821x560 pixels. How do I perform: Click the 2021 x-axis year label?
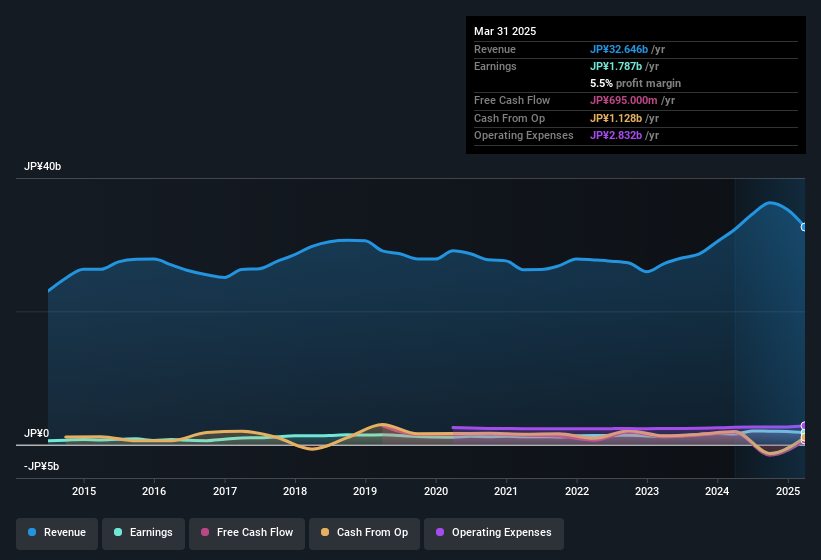[506, 491]
